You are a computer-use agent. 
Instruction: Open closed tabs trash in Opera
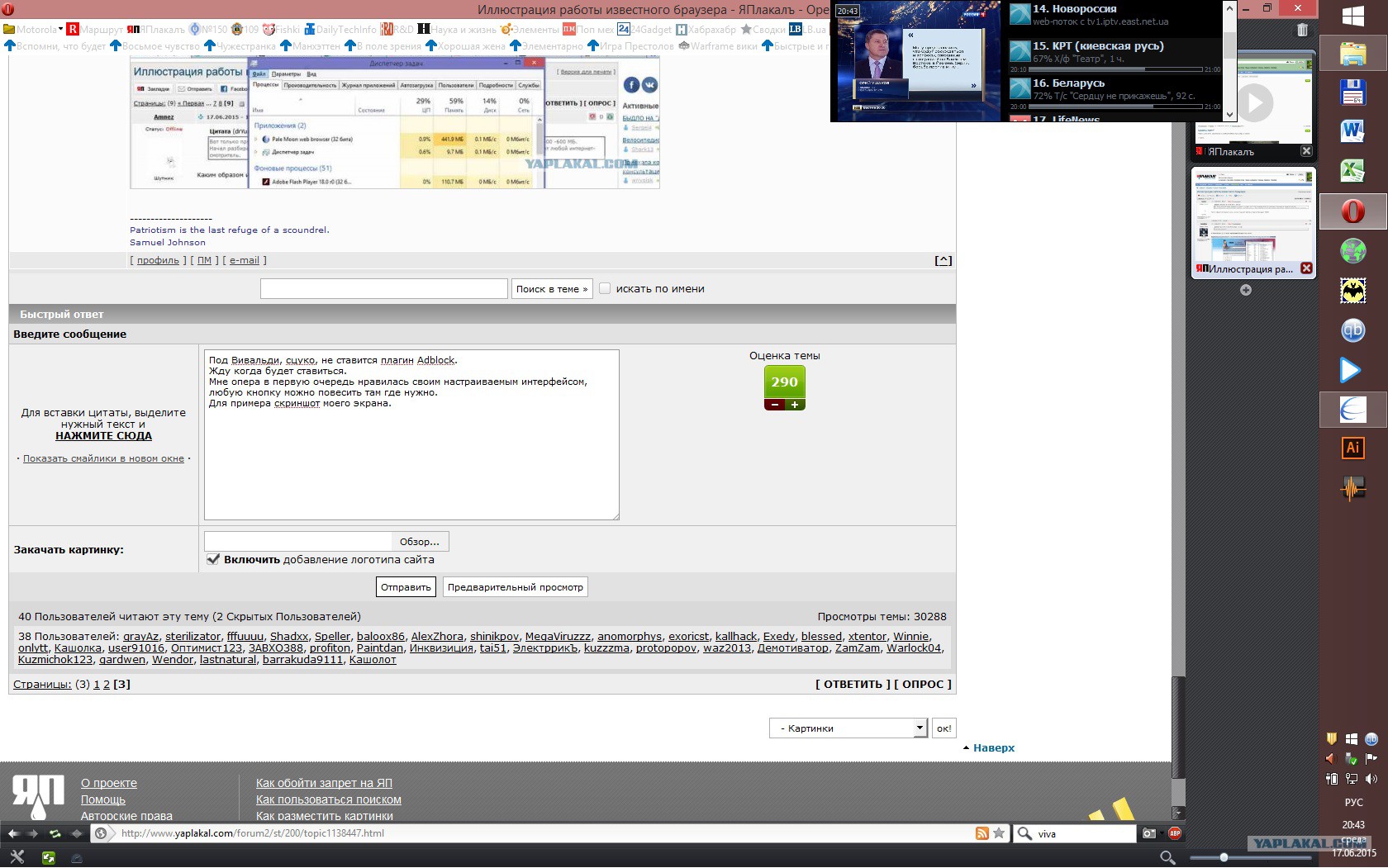tap(1303, 30)
